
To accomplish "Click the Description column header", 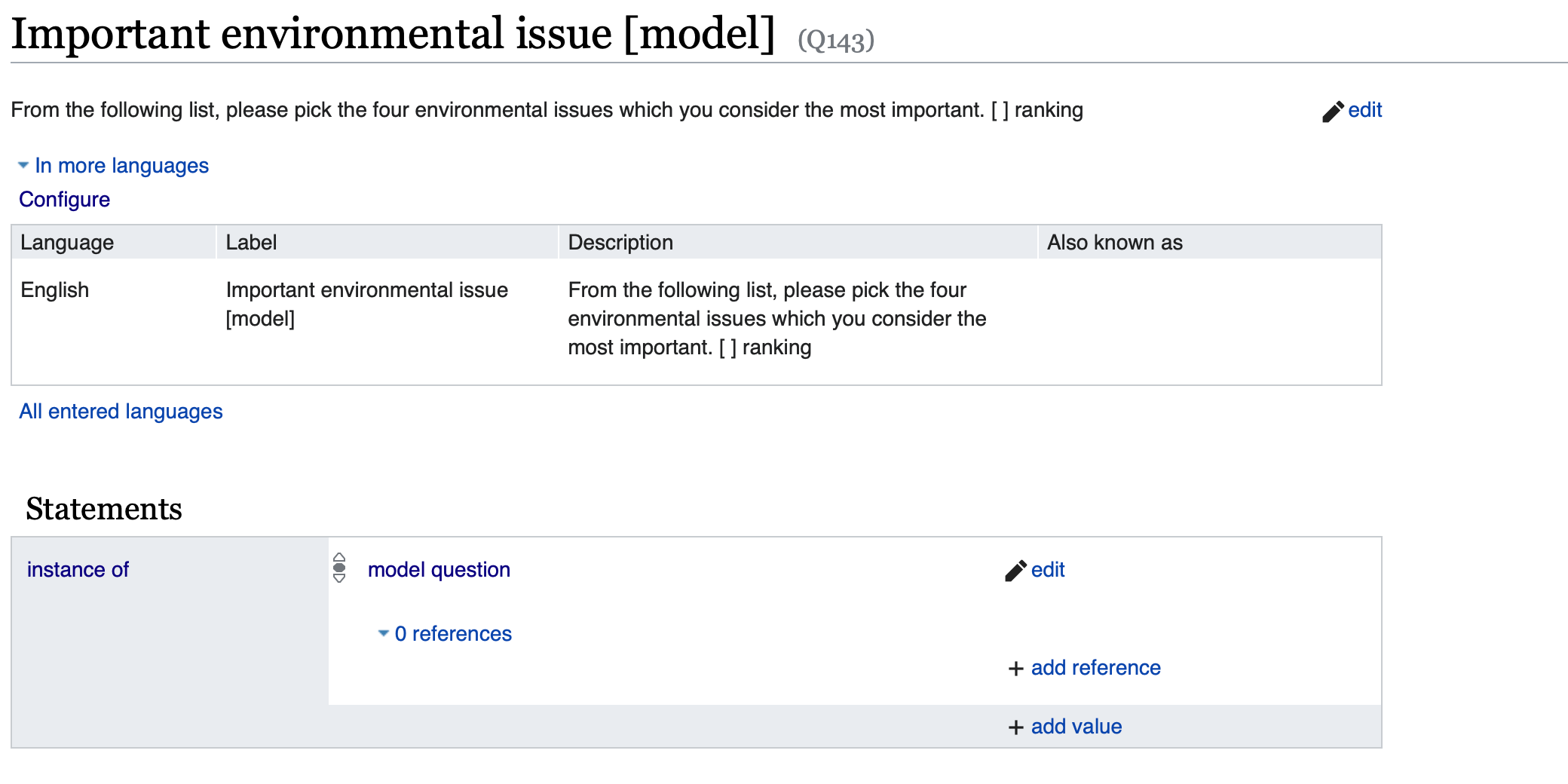I will (620, 243).
